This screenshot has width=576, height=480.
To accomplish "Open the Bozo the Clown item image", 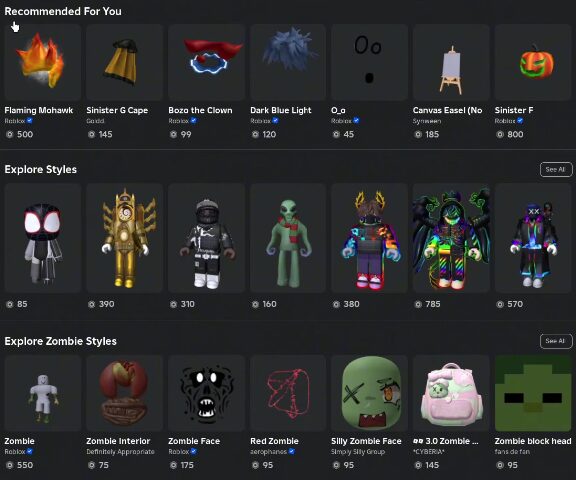I will 206,62.
